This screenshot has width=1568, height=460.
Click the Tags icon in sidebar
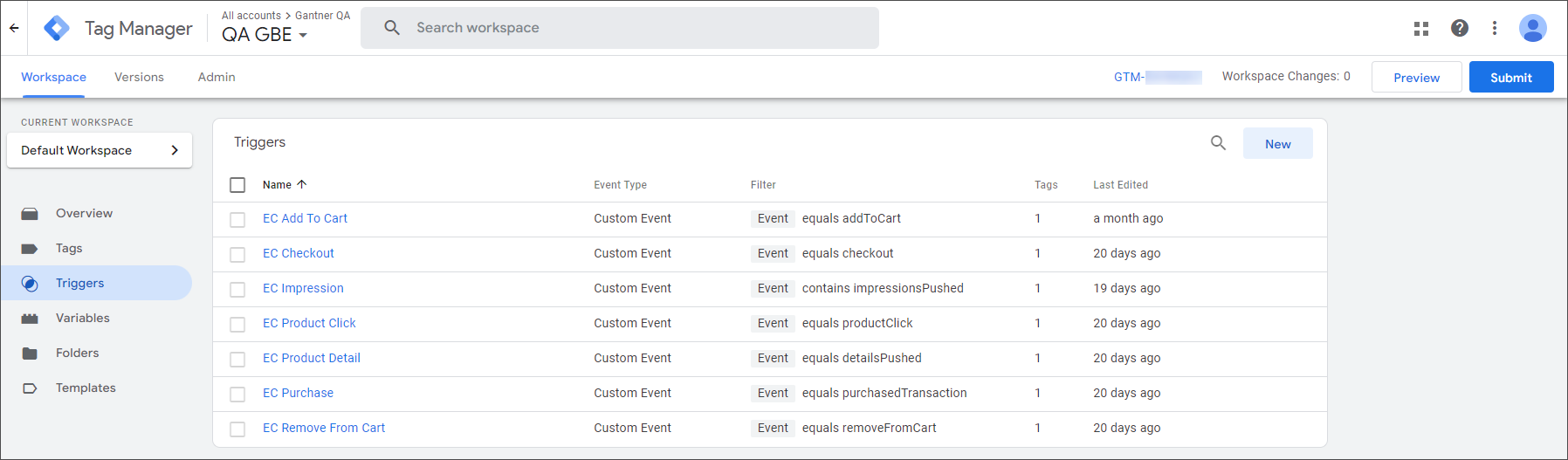(30, 249)
